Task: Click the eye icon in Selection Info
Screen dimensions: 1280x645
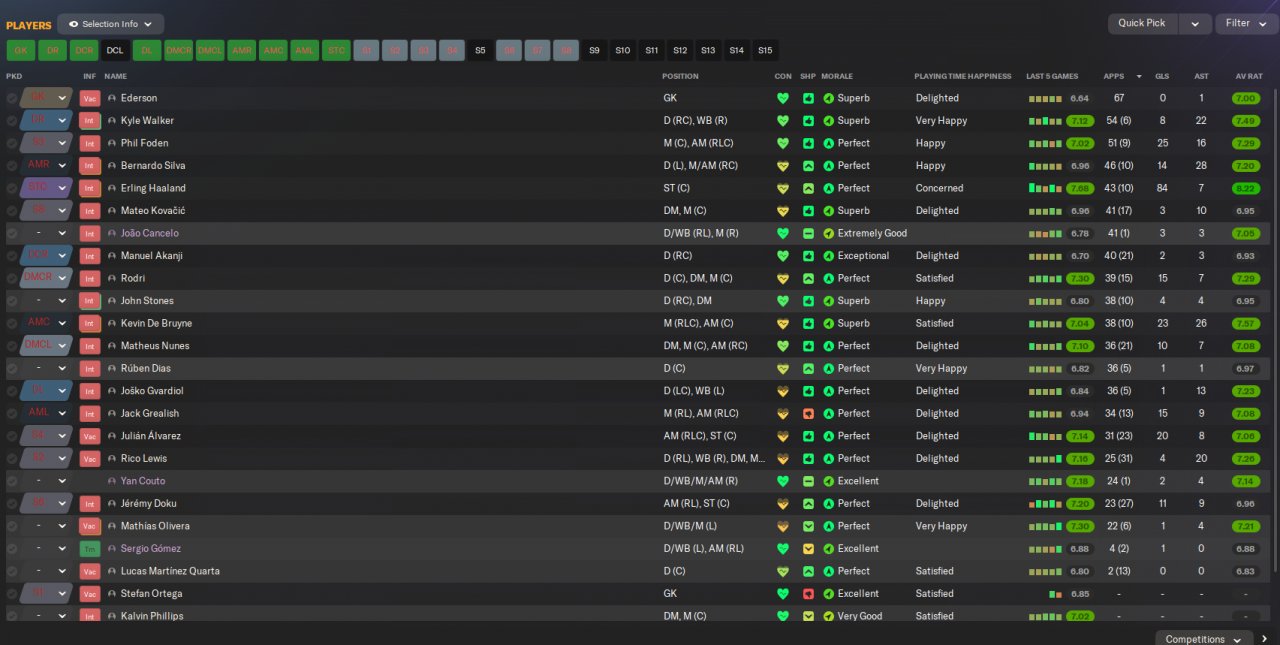Action: pos(73,23)
